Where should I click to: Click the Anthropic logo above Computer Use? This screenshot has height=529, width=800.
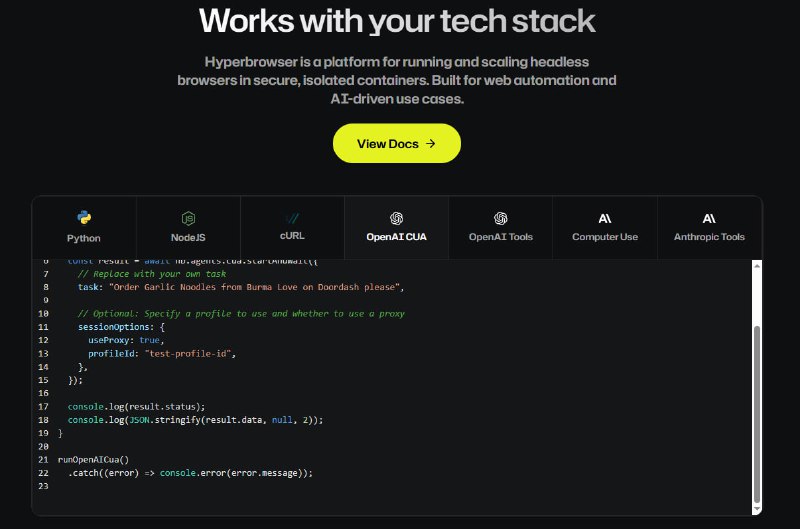pos(605,217)
